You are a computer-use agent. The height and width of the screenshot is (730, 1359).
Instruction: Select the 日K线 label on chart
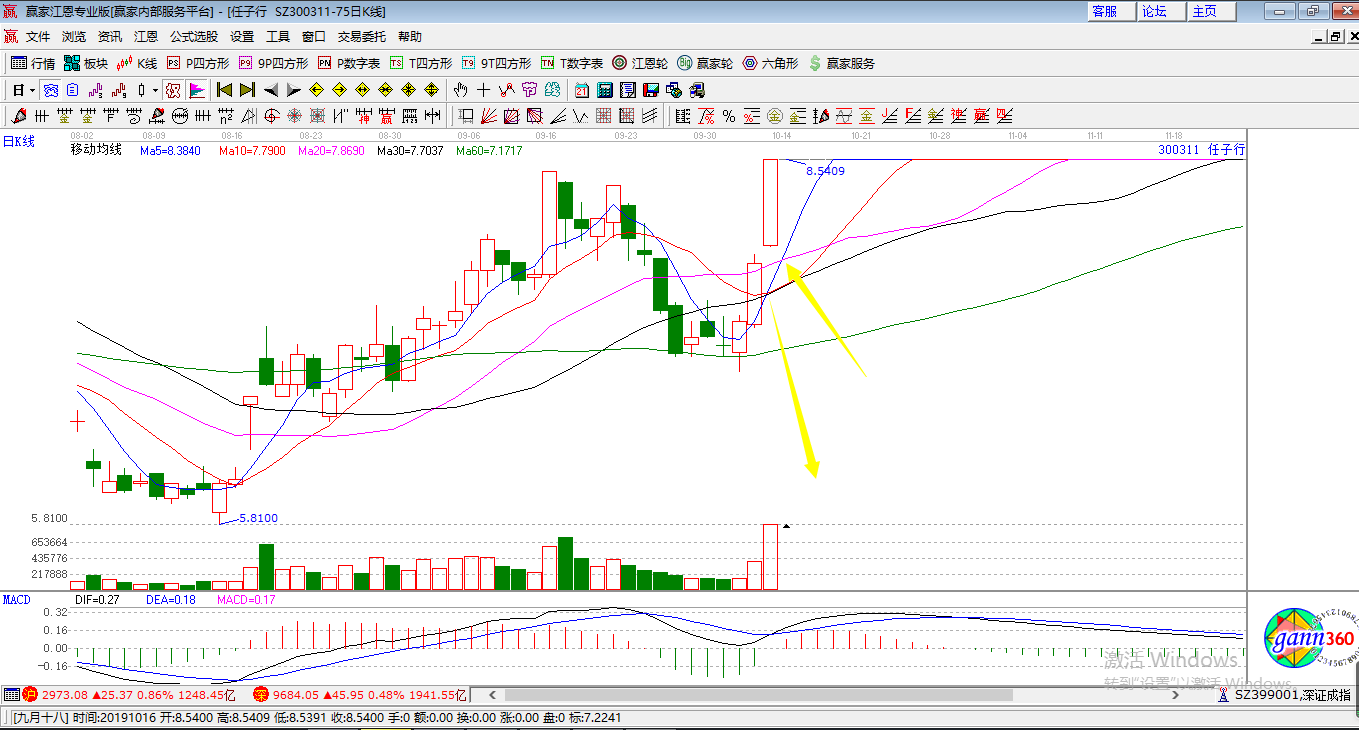coord(18,142)
